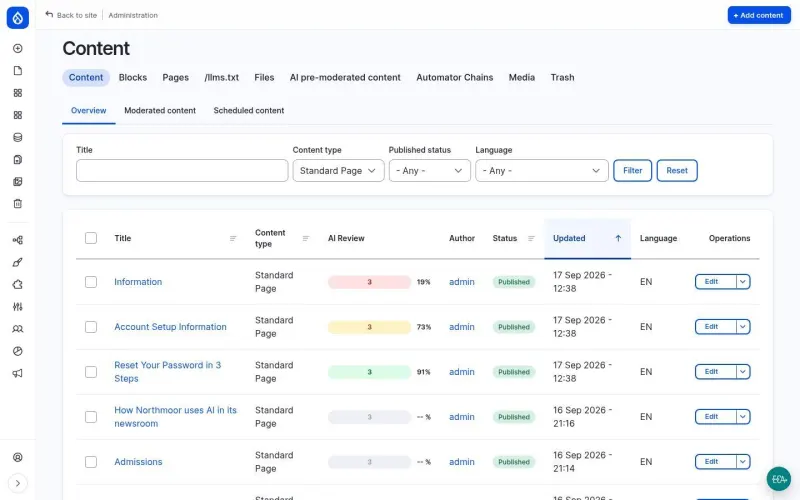
Task: Click the Back to site arrow icon
Action: tap(49, 15)
